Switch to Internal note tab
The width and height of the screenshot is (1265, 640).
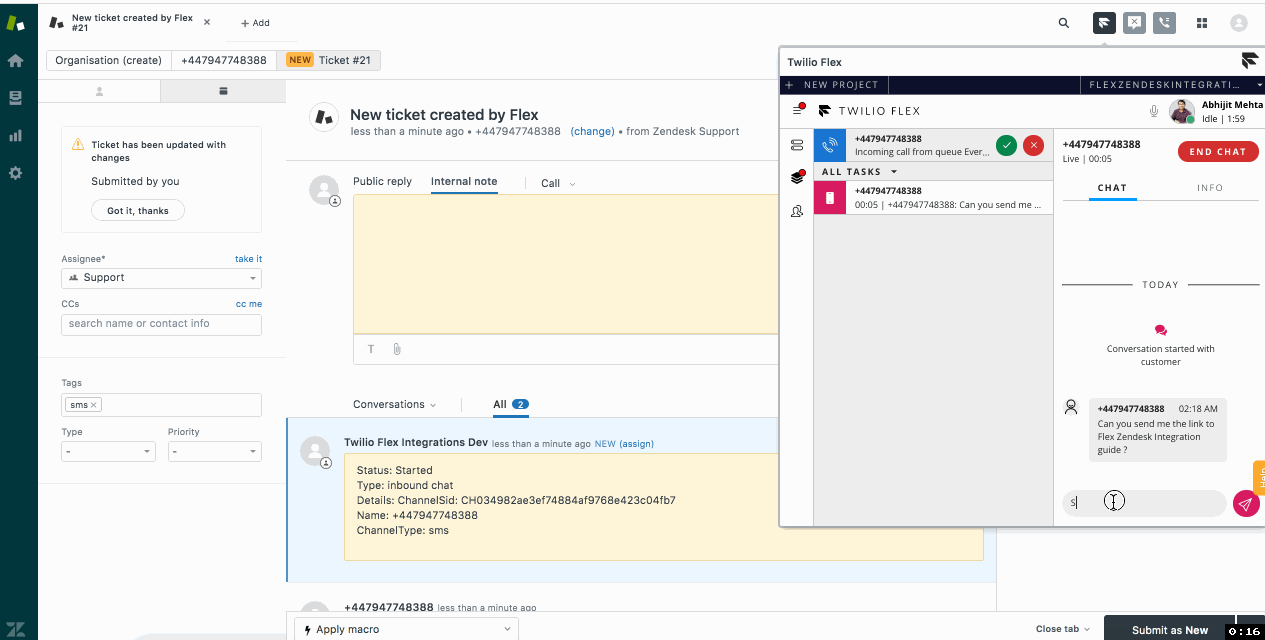point(464,182)
